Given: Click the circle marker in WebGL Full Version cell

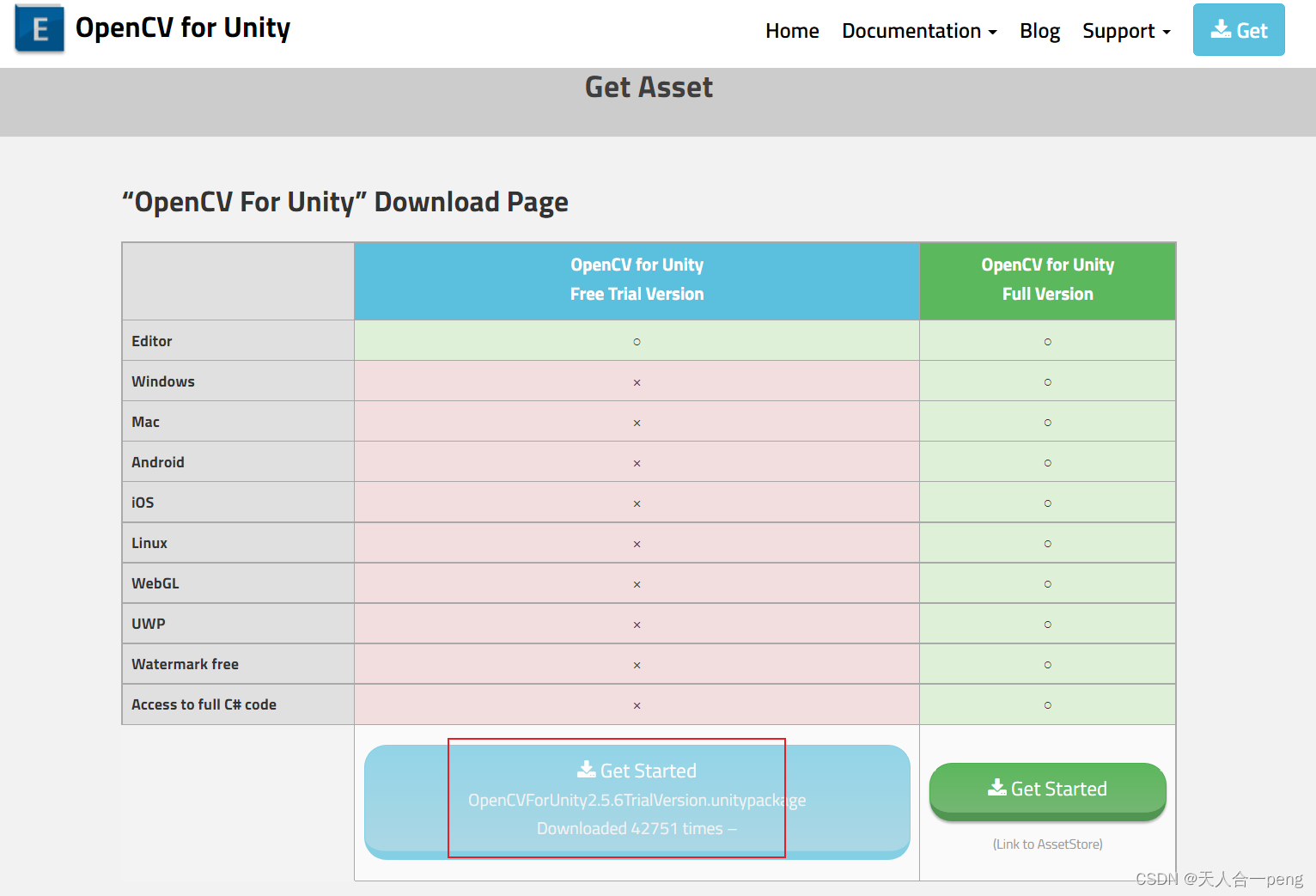Looking at the screenshot, I should pos(1047,583).
